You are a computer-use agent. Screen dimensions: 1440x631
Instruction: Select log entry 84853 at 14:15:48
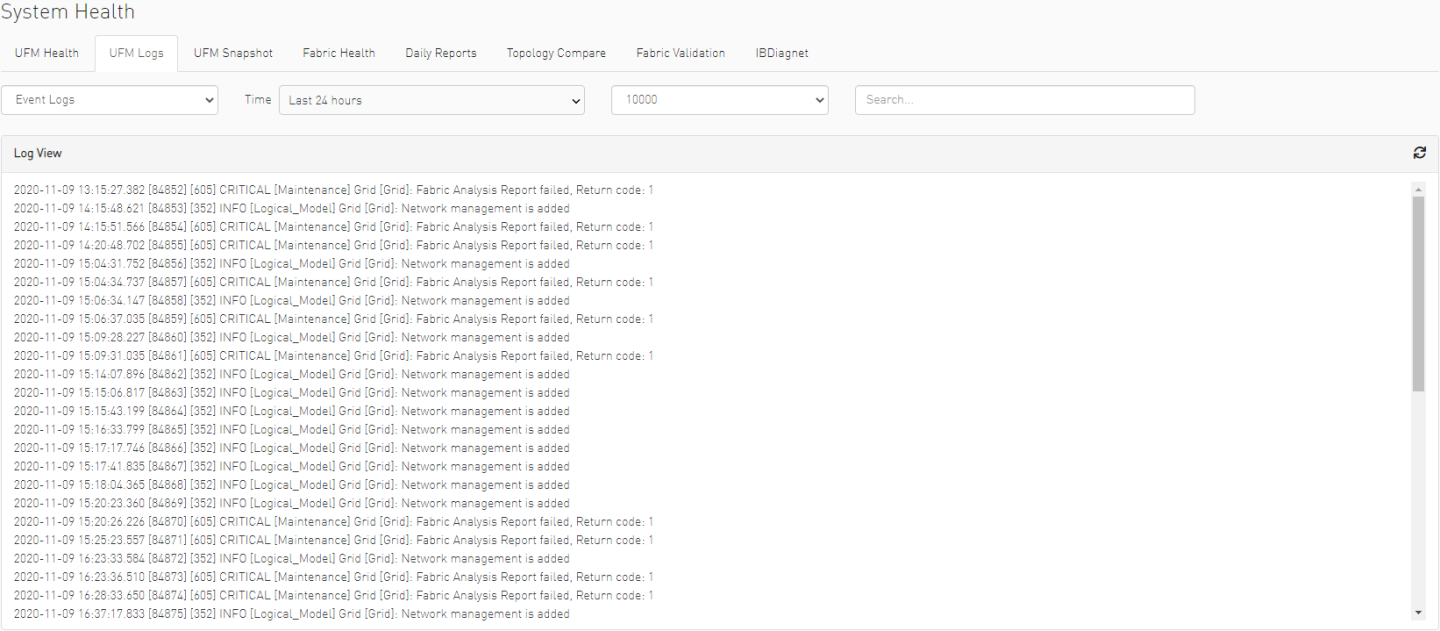point(291,209)
